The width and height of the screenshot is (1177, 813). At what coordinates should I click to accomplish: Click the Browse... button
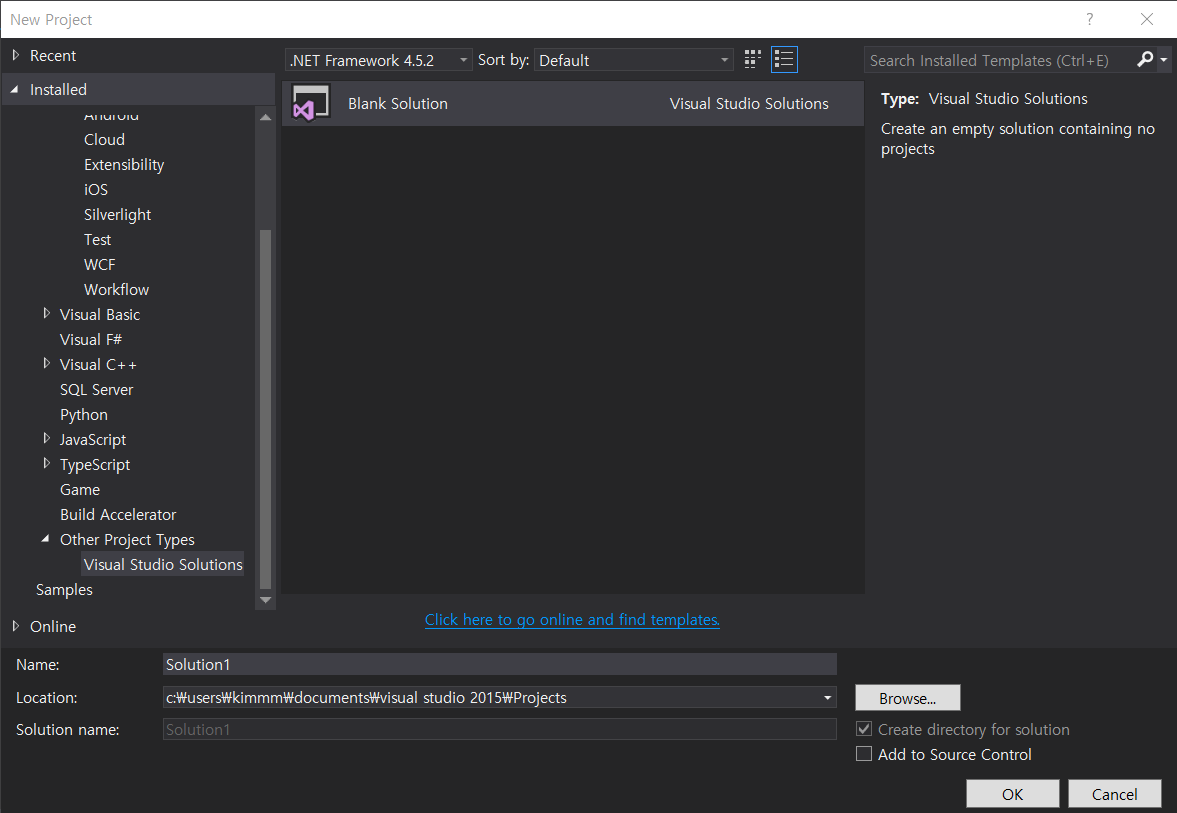click(x=908, y=697)
